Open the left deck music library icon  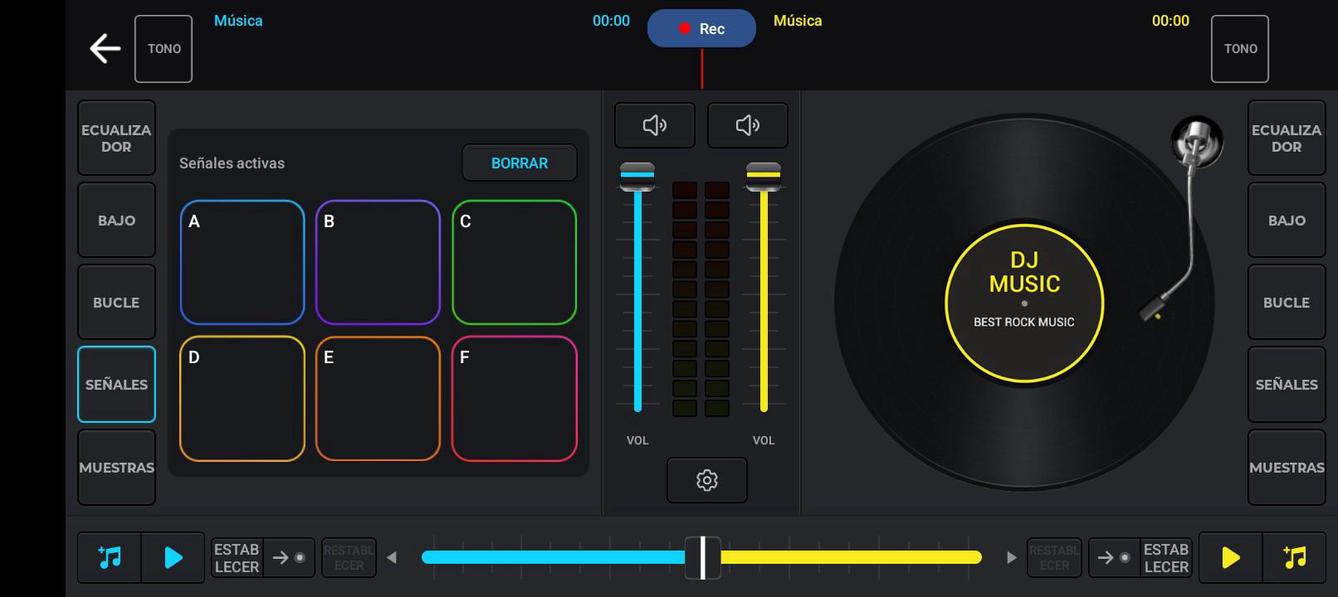coord(108,557)
